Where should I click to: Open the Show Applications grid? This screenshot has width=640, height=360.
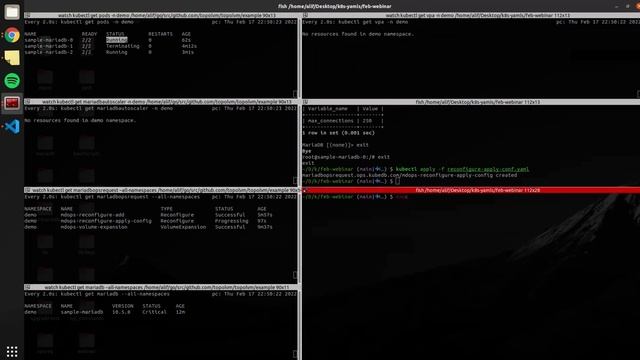[11, 351]
